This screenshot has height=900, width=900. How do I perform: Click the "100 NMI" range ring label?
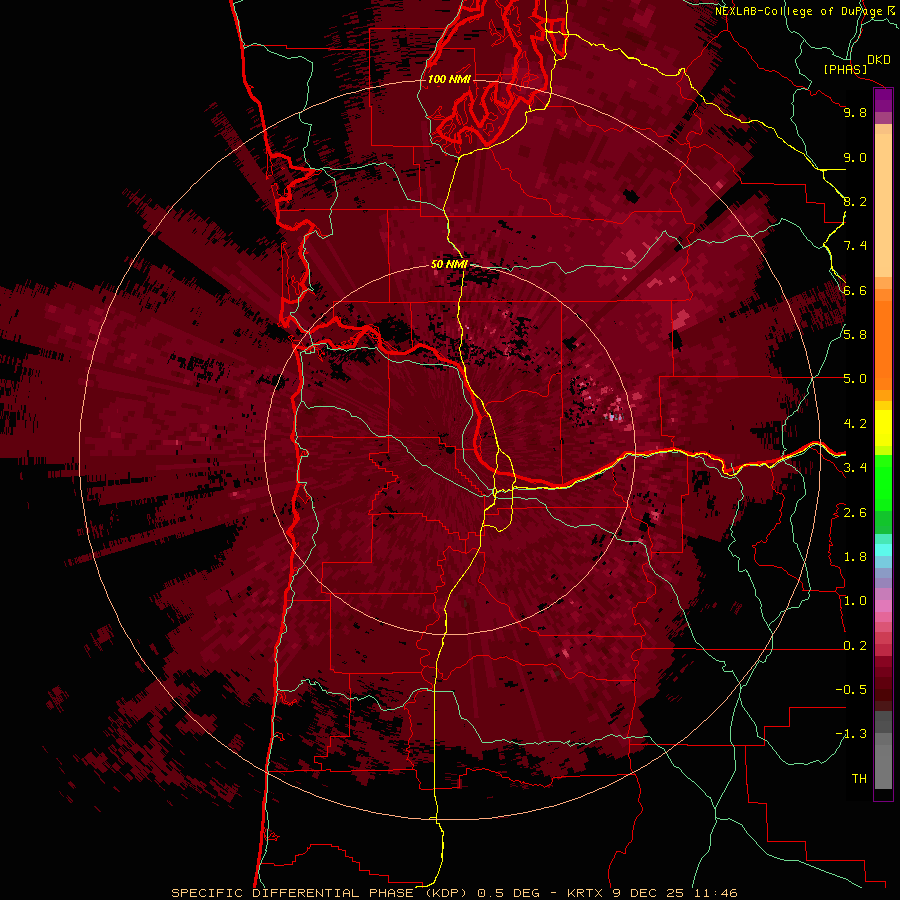pyautogui.click(x=449, y=79)
